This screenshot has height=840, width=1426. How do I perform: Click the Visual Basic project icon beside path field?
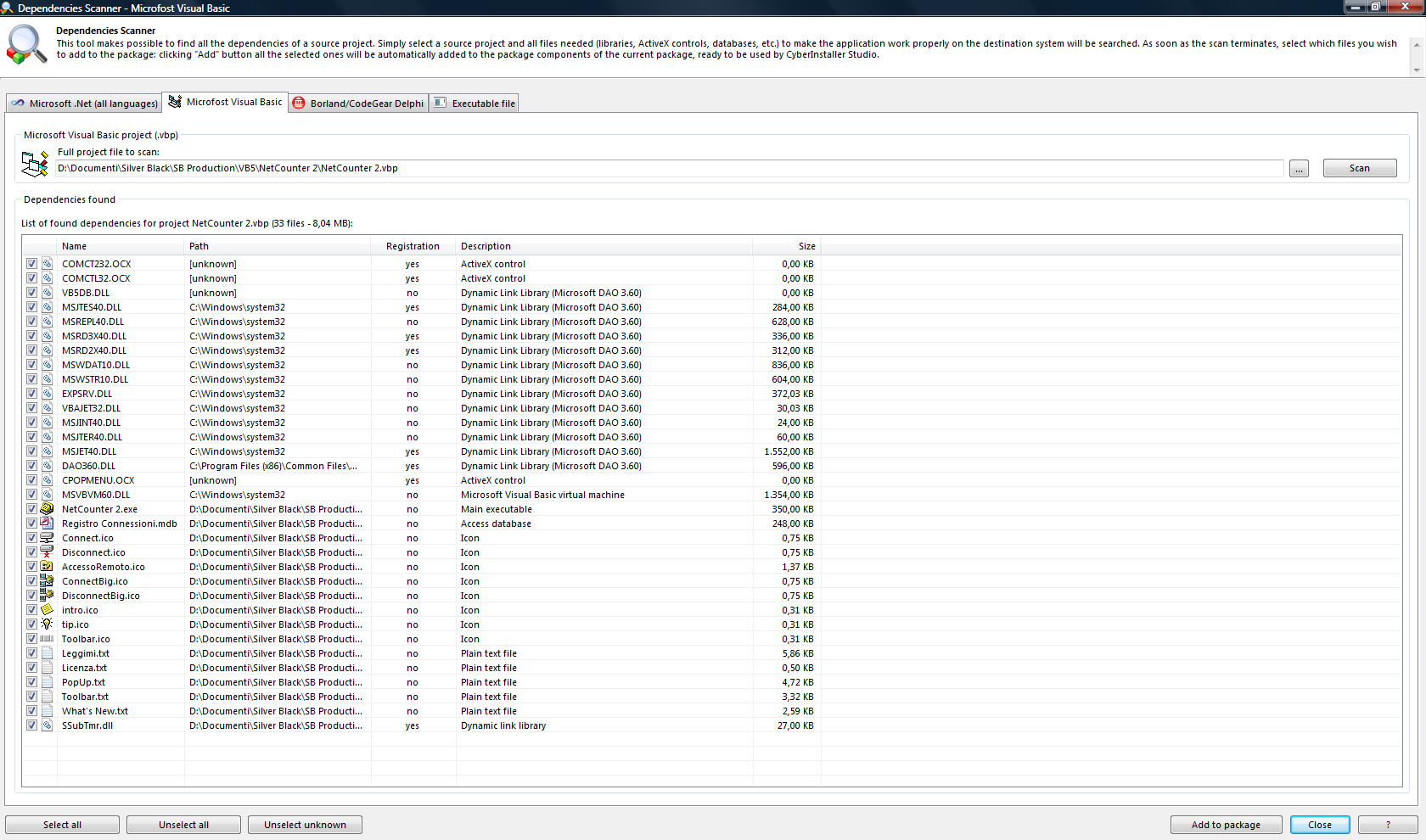[35, 163]
